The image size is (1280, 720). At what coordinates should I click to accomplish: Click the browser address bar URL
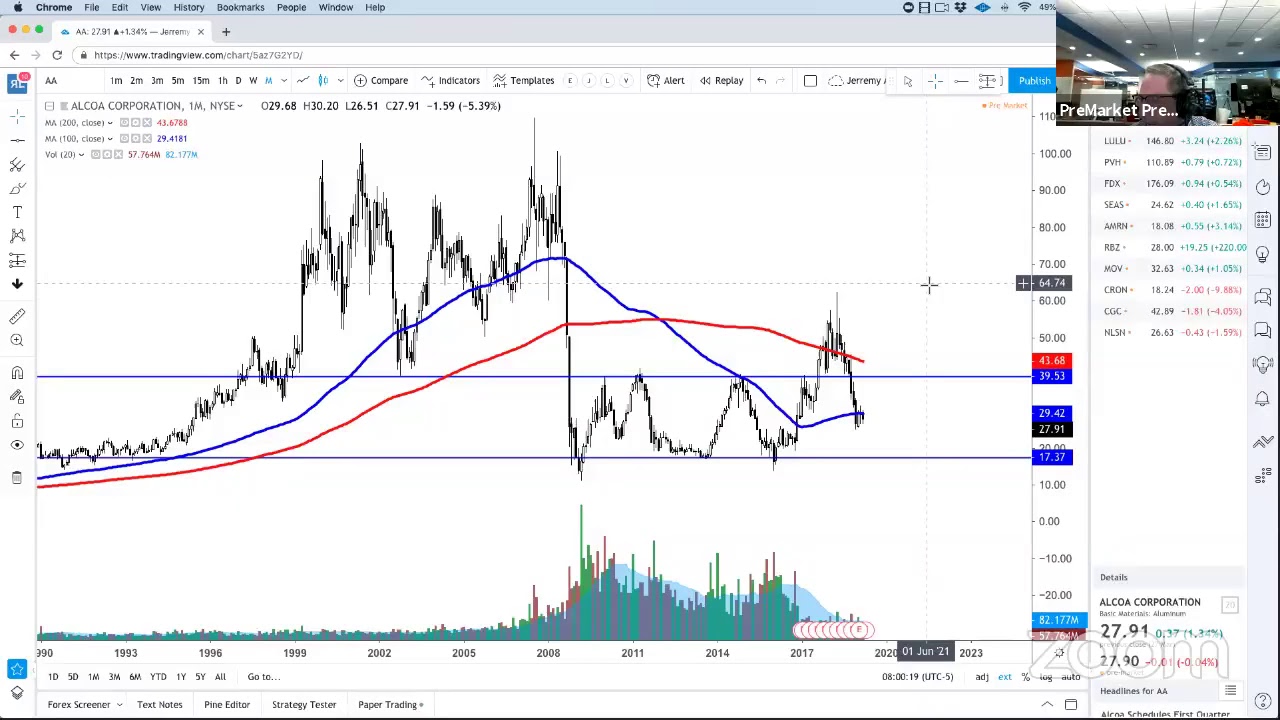[x=198, y=55]
